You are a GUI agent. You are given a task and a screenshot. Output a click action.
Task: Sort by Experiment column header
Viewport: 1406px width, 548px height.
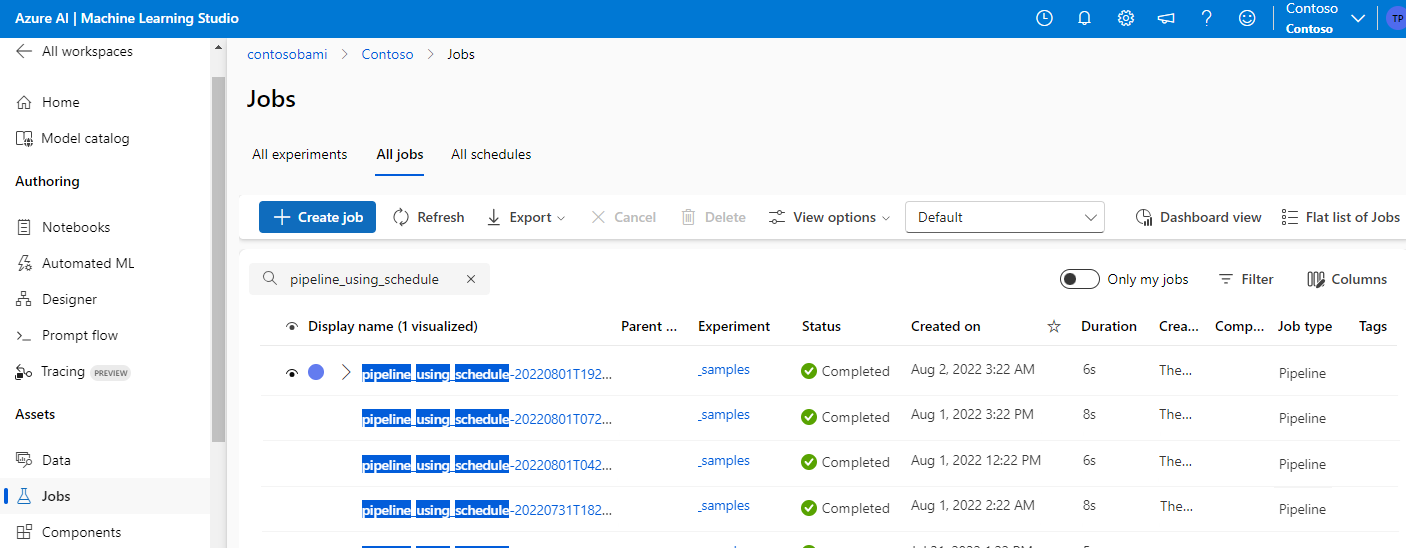tap(734, 326)
